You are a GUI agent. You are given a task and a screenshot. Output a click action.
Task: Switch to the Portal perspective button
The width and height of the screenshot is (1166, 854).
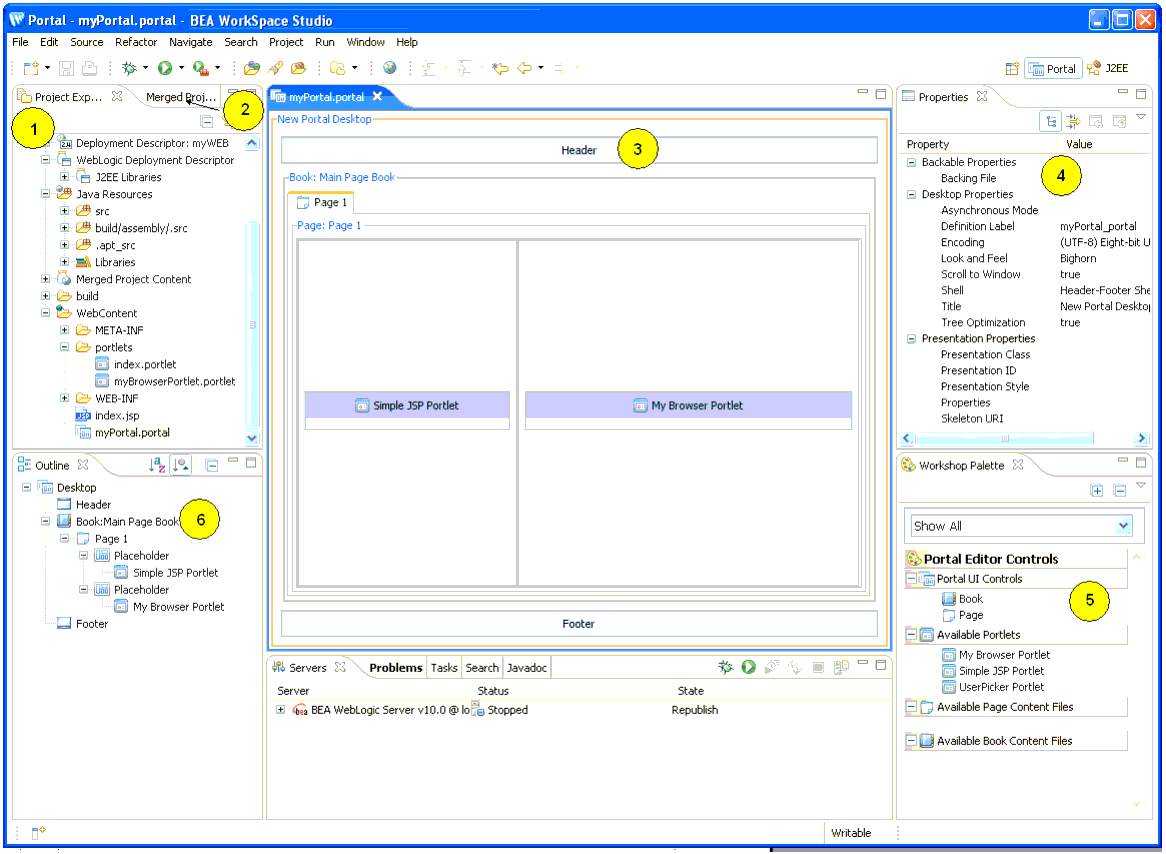[x=1053, y=68]
